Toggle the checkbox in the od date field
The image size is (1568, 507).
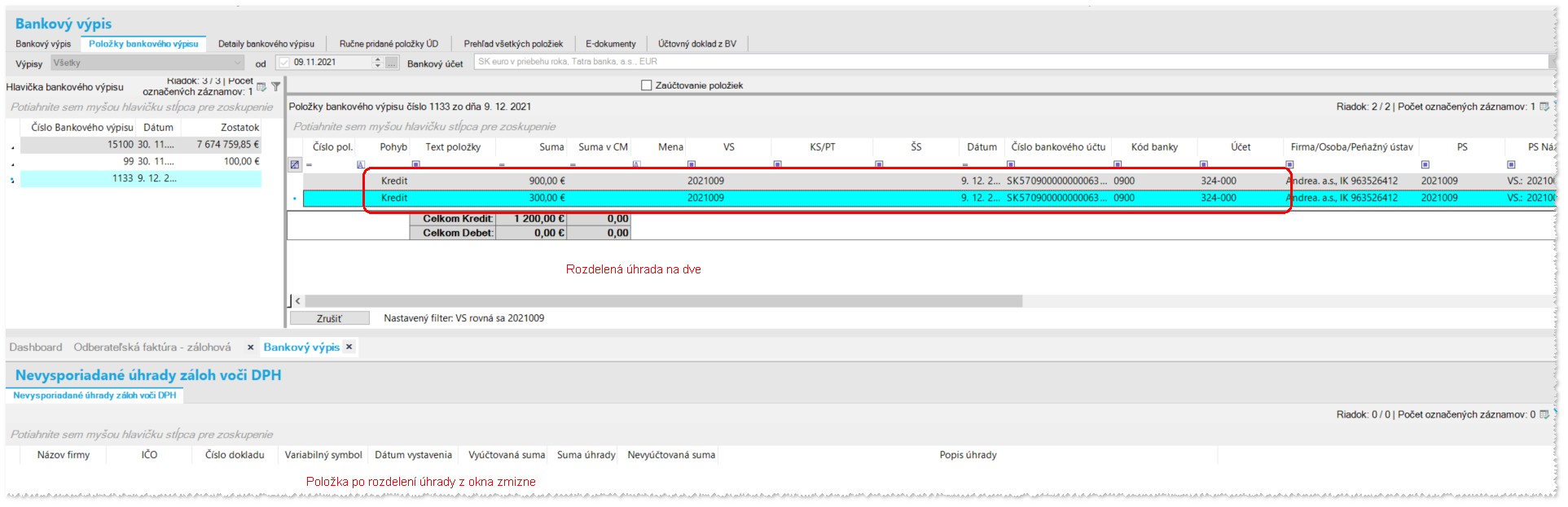coord(283,63)
